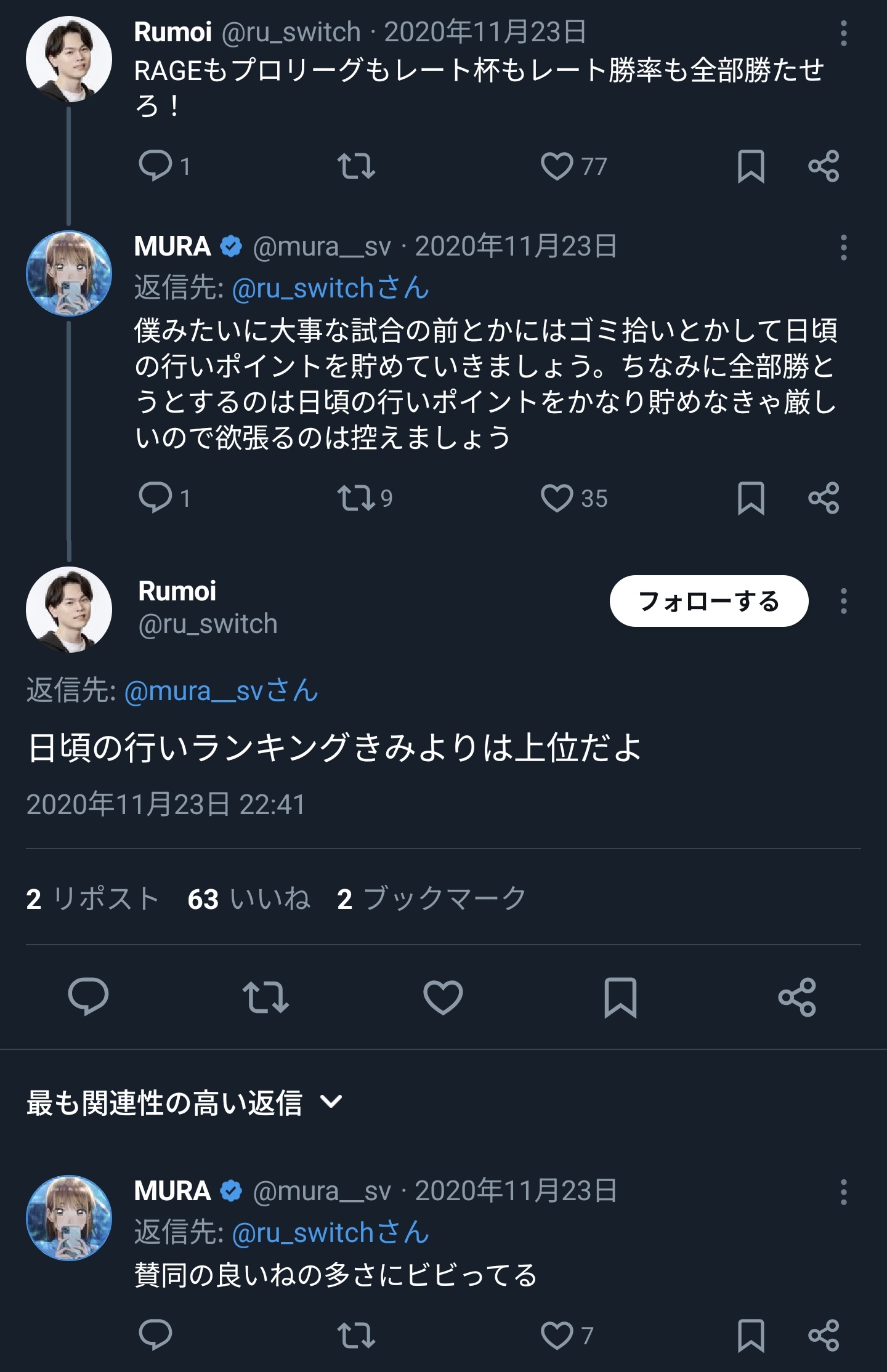Open more options menu beside フォローする button
The image size is (887, 1372).
(843, 601)
